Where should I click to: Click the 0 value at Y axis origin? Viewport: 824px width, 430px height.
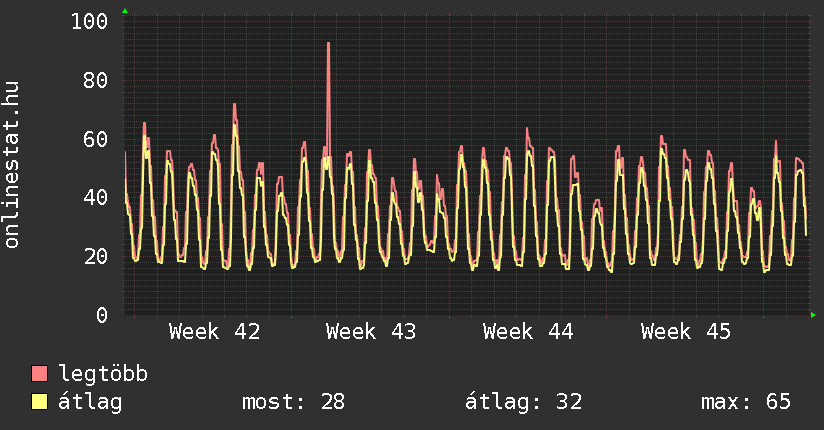point(101,315)
